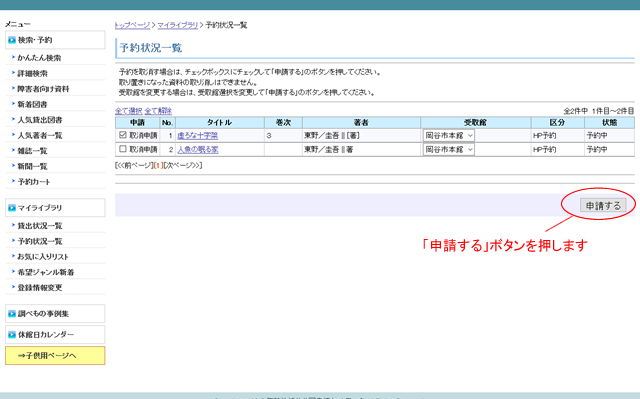Image resolution: width=640 pixels, height=399 pixels.
Task: Open 人気著者一覧 menu item
Action: point(40,135)
